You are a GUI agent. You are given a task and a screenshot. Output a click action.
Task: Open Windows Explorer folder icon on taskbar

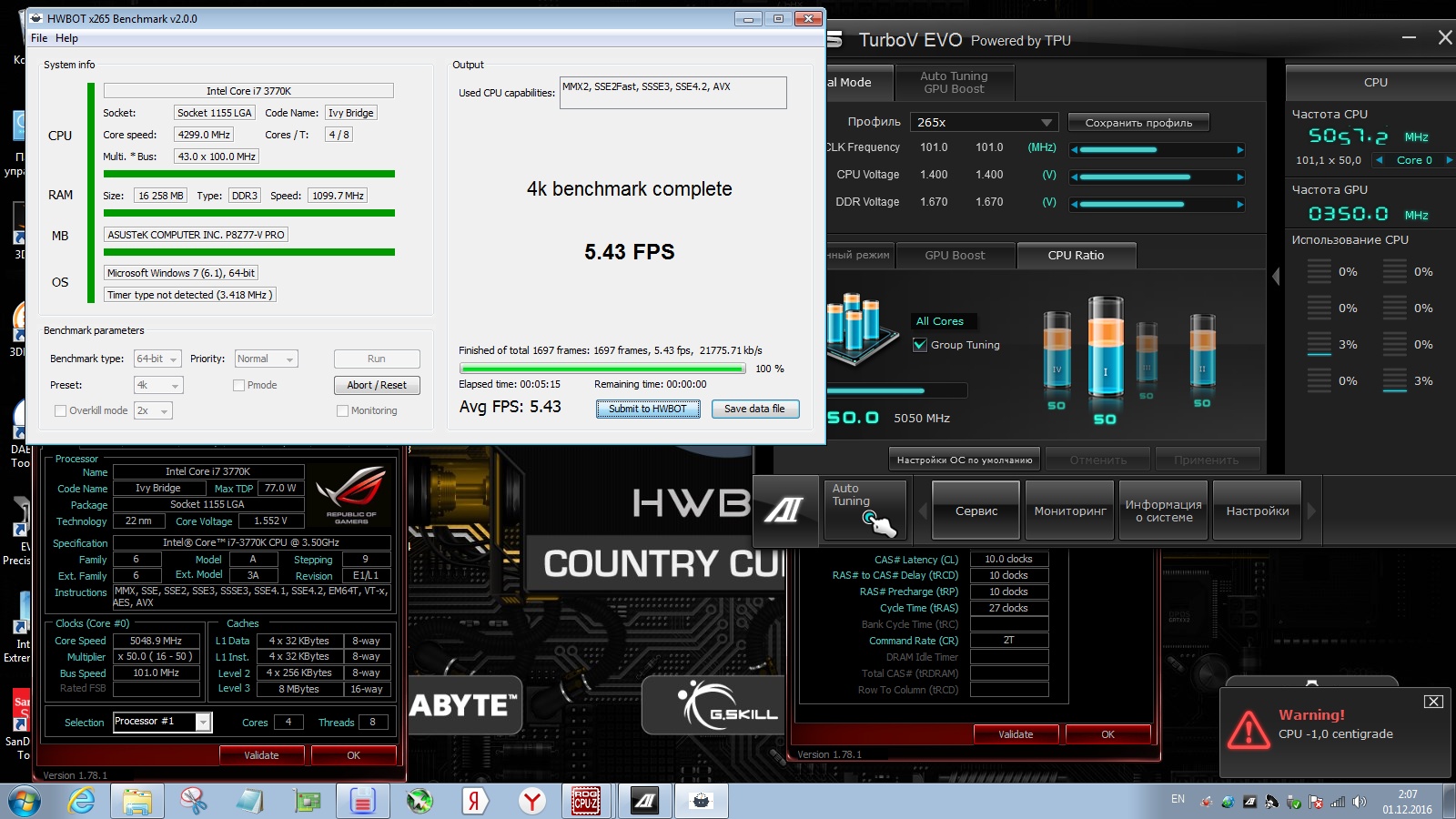click(x=137, y=802)
